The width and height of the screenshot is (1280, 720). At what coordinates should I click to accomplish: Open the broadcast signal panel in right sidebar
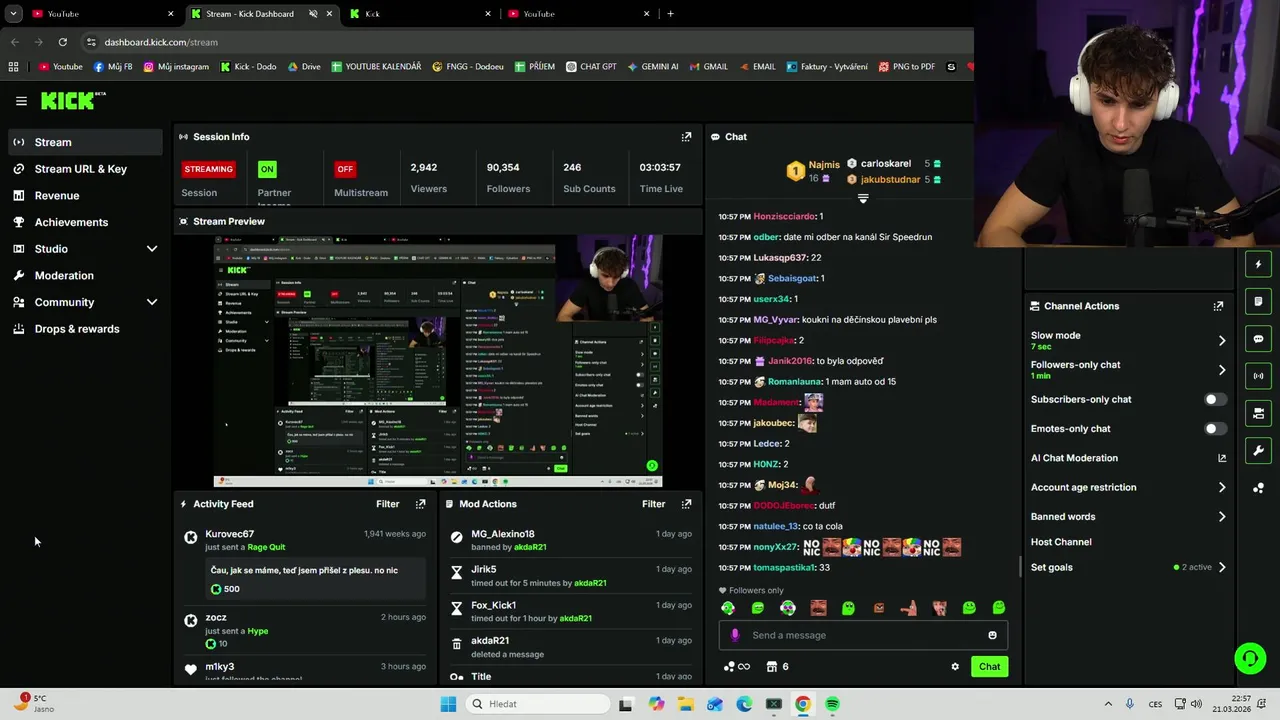1258,376
